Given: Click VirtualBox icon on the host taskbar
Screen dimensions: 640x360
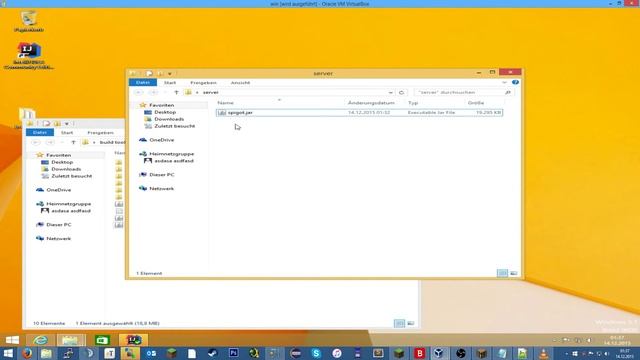Looking at the screenshot, I should pyautogui.click(x=440, y=353).
